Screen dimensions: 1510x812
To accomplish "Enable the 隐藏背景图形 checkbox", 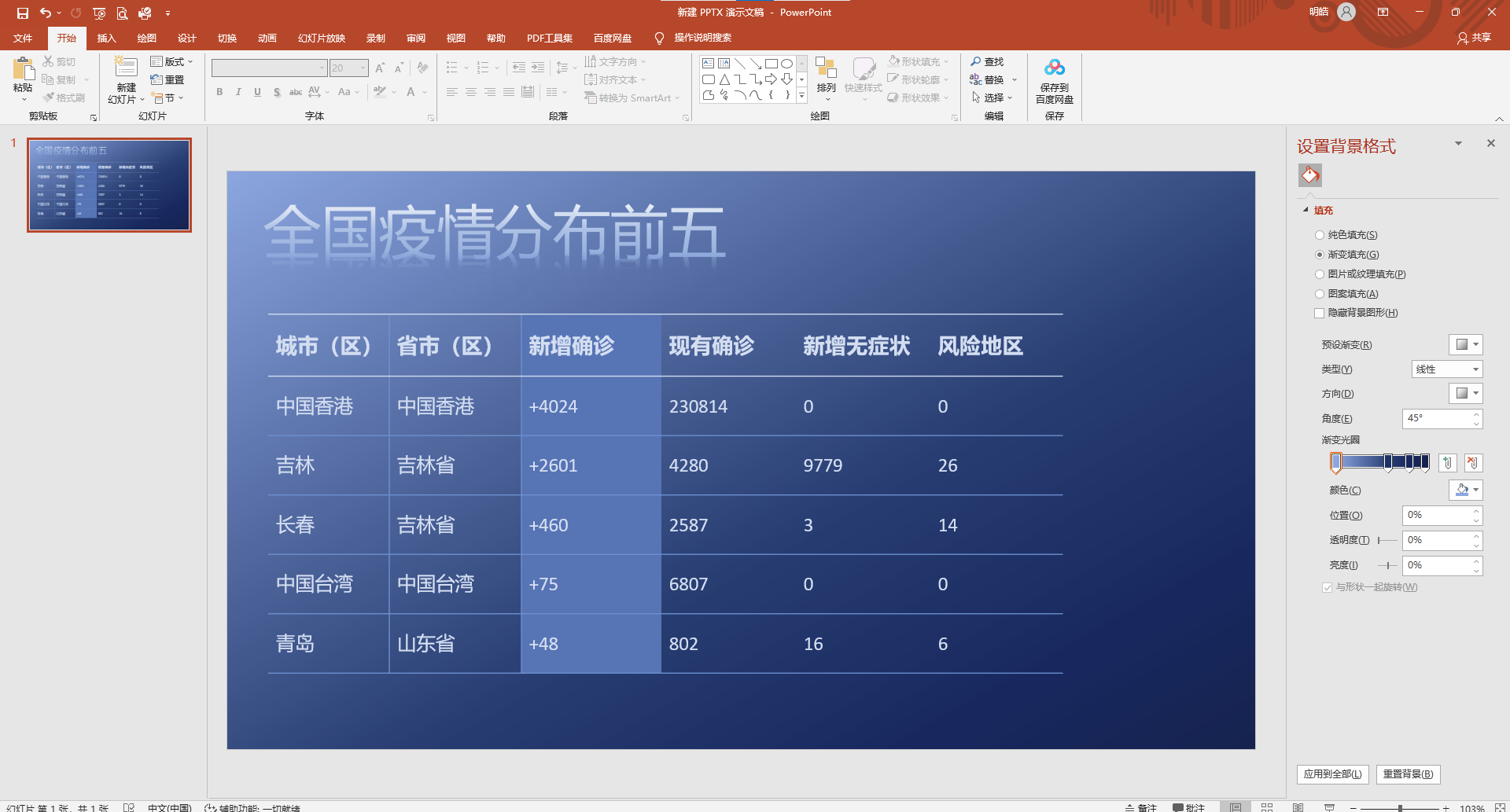I will click(1319, 313).
